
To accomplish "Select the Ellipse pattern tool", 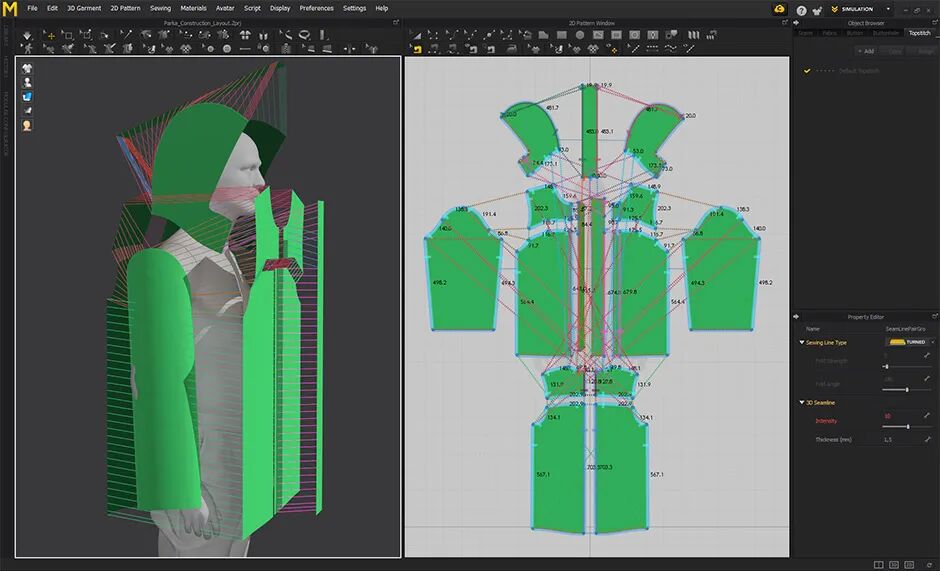I will point(580,35).
